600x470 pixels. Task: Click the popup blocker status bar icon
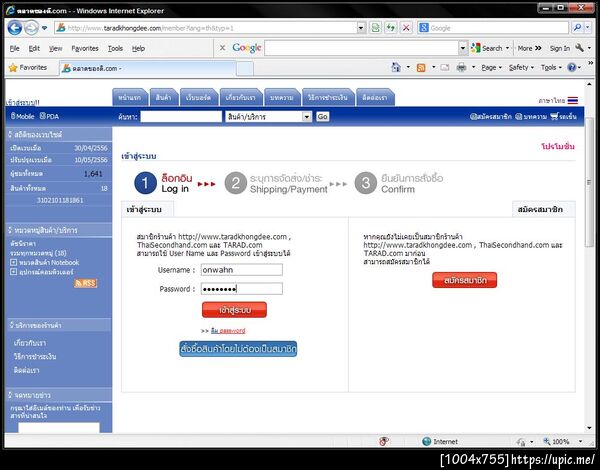pos(384,441)
